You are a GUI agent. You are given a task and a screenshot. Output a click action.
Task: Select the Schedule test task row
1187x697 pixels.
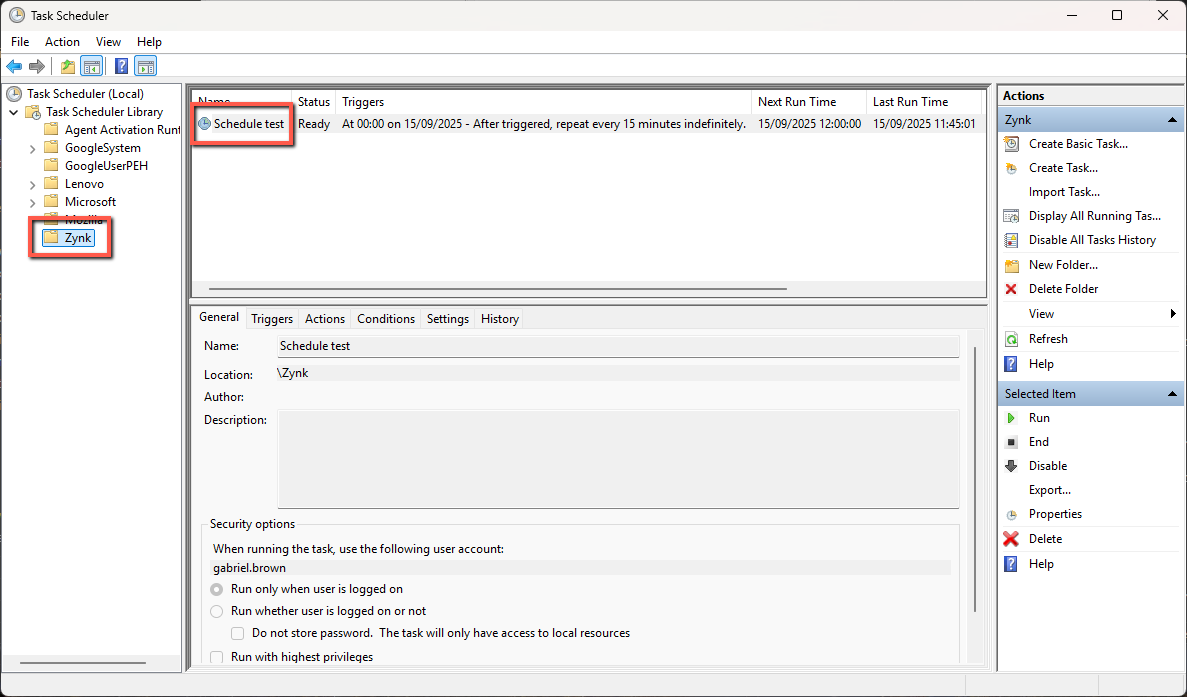[588, 123]
